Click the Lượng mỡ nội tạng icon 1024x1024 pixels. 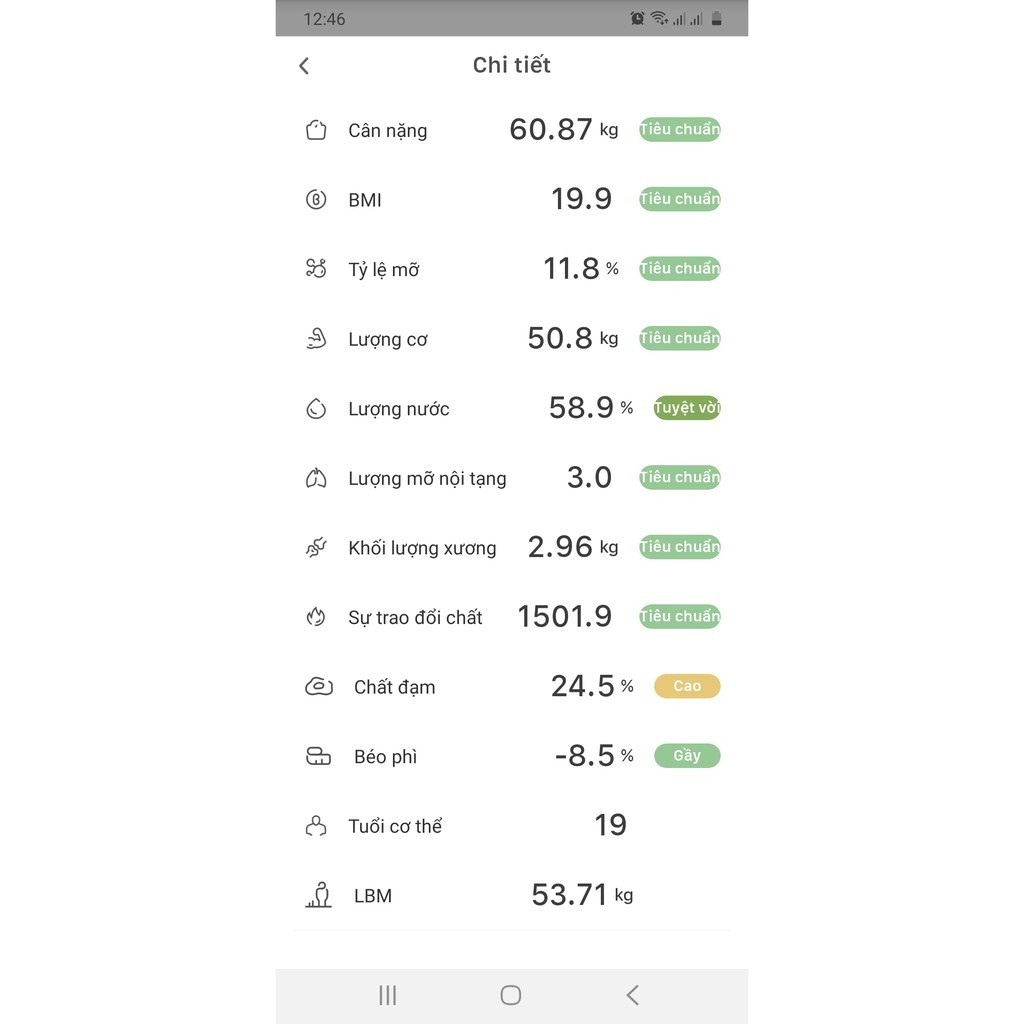(316, 478)
